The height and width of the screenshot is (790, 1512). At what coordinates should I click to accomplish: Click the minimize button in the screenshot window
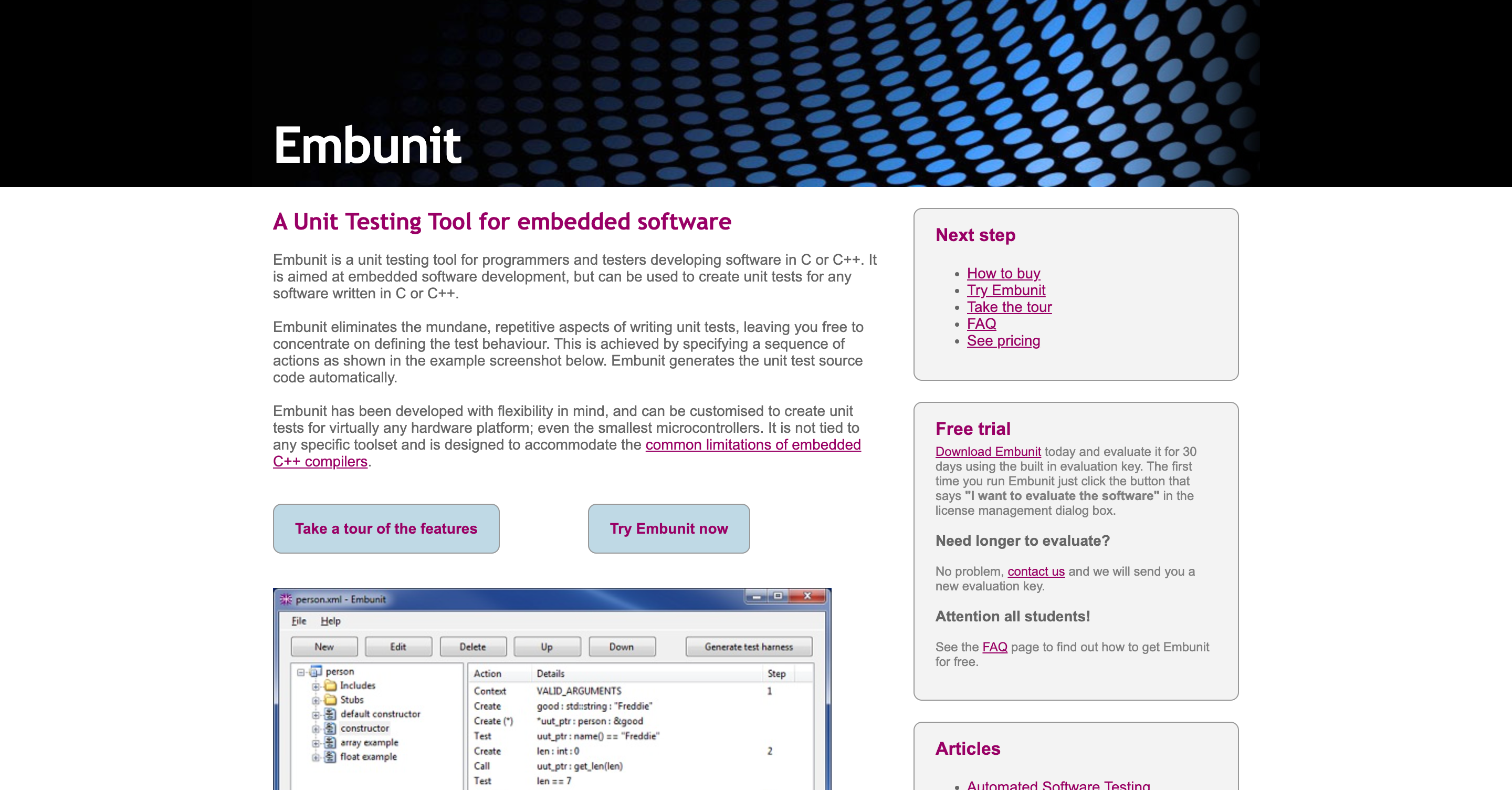(757, 596)
